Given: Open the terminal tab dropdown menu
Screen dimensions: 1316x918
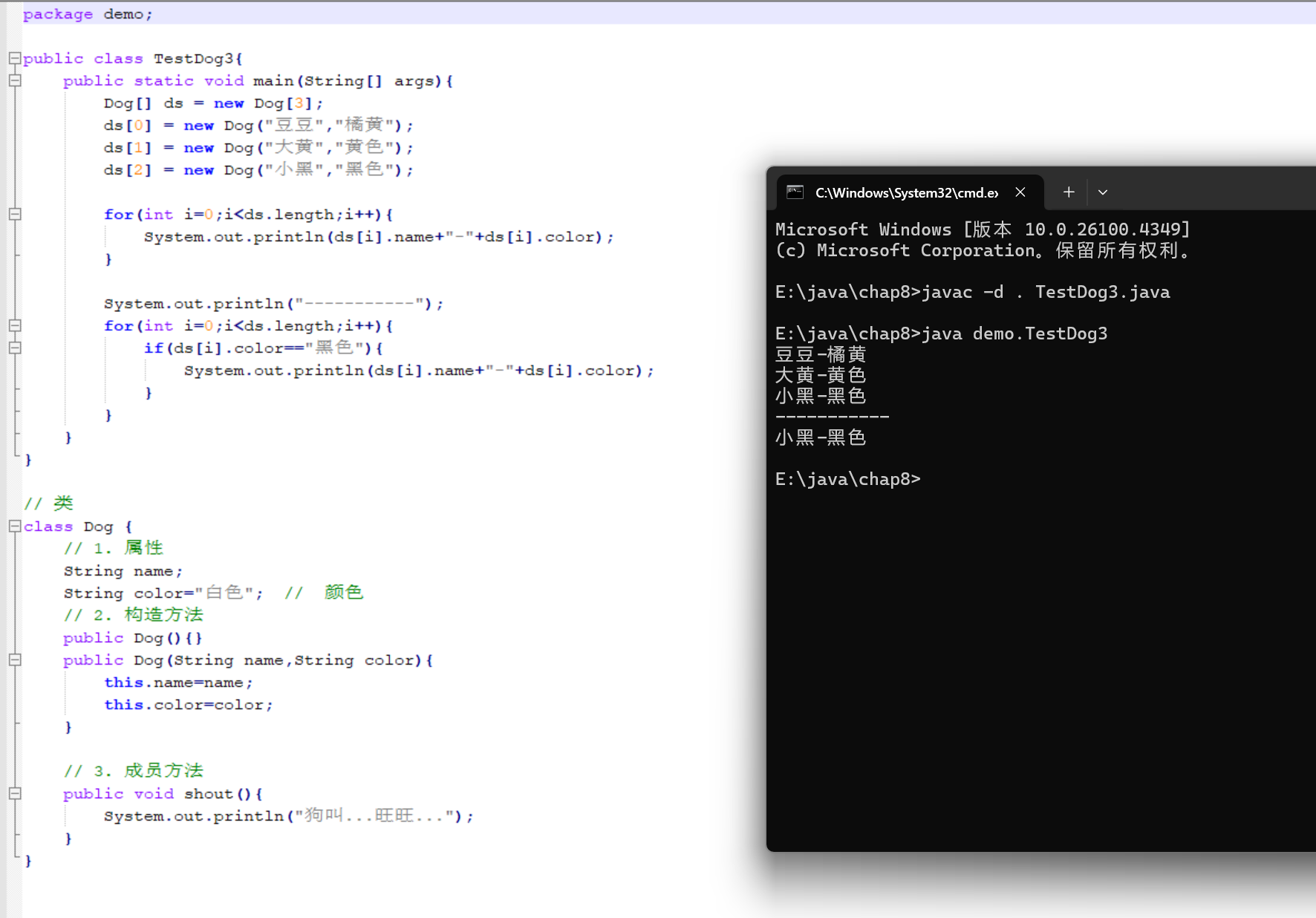Looking at the screenshot, I should [x=1102, y=192].
